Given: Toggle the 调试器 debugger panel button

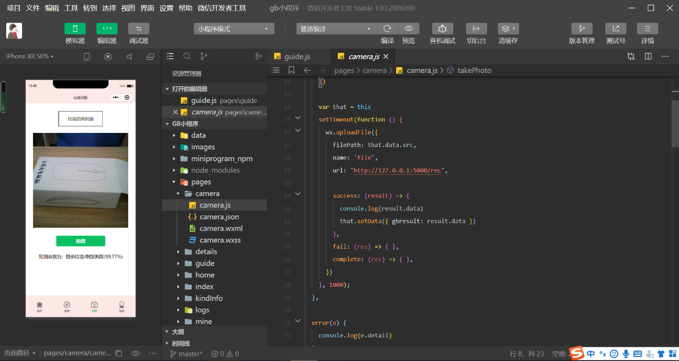Looking at the screenshot, I should tap(139, 29).
